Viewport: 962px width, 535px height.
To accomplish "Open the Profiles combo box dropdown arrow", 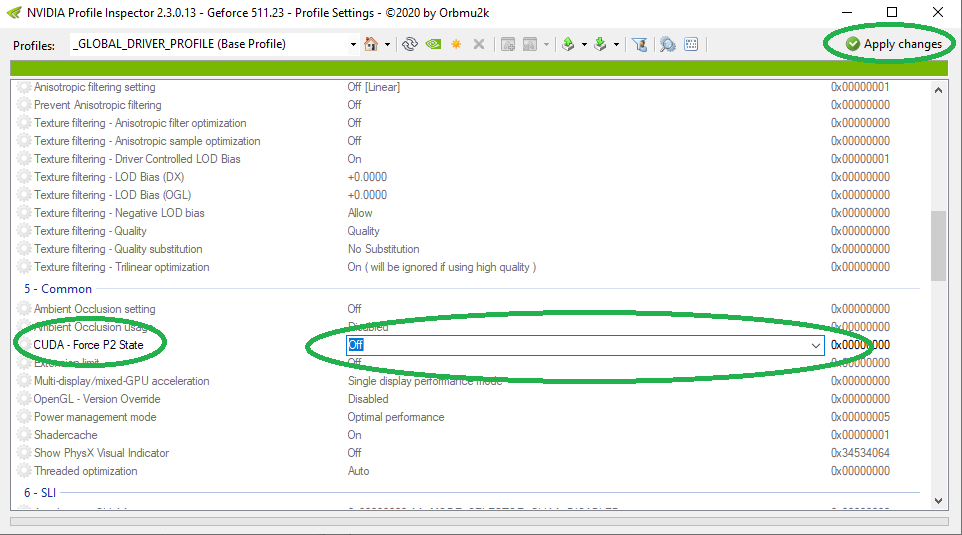I will [353, 44].
